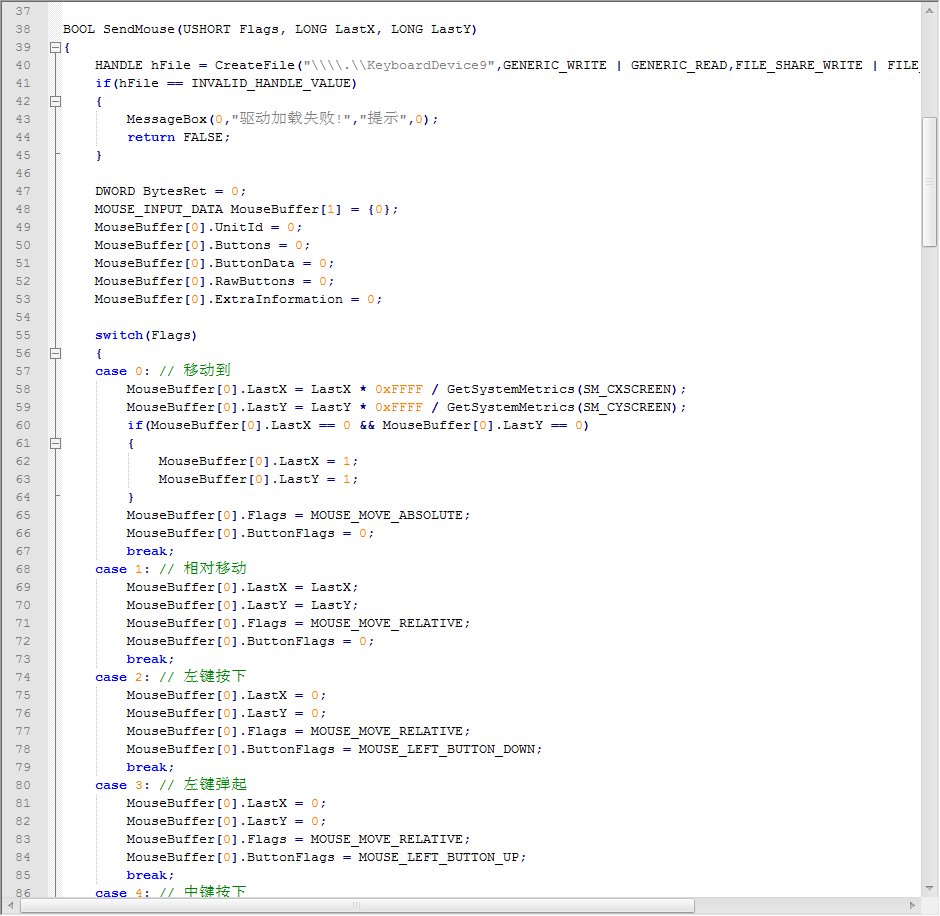Click the horizontal scrollbar thumb
940x916 pixels.
pyautogui.click(x=357, y=906)
